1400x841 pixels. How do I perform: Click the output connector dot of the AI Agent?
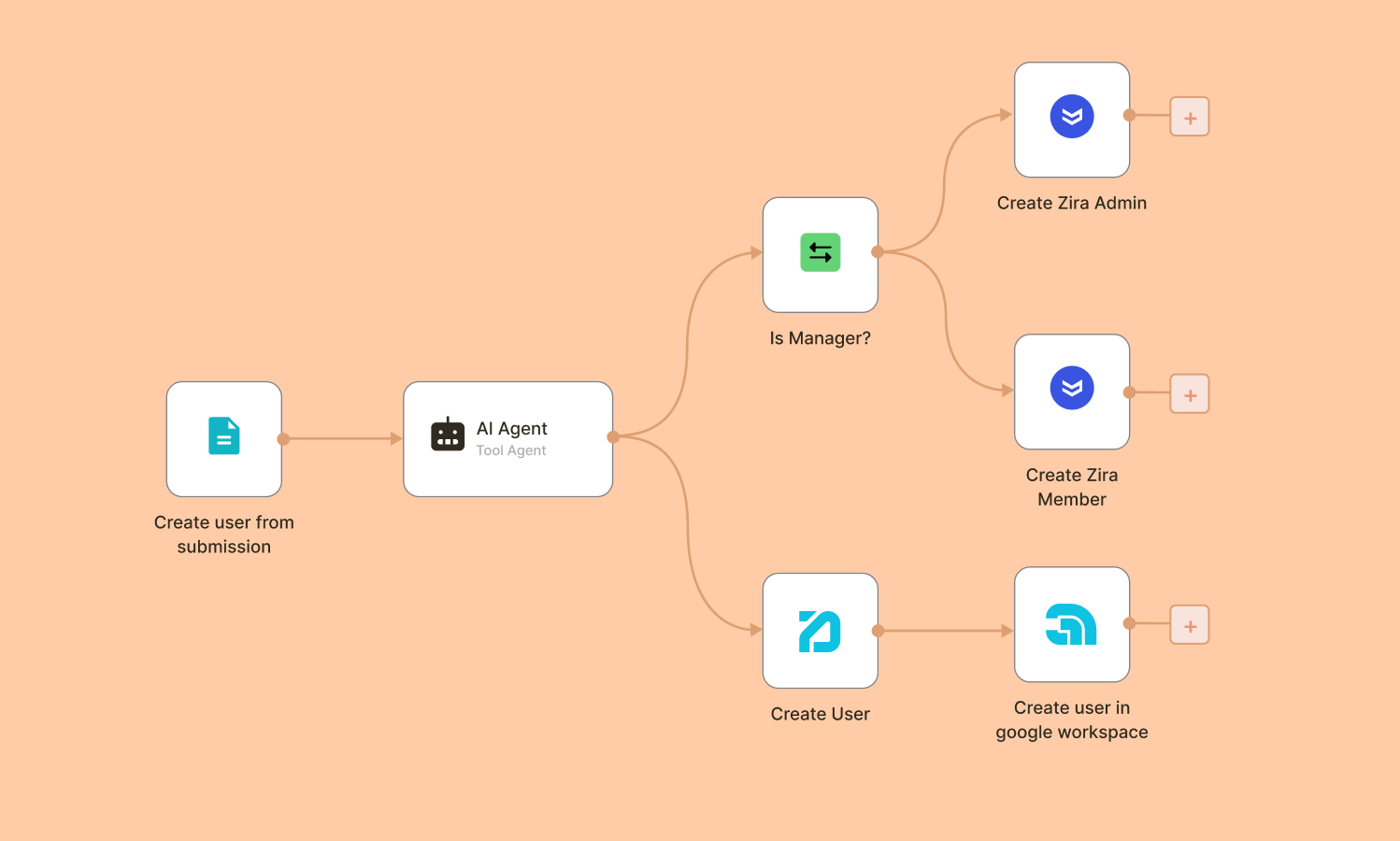pos(614,436)
